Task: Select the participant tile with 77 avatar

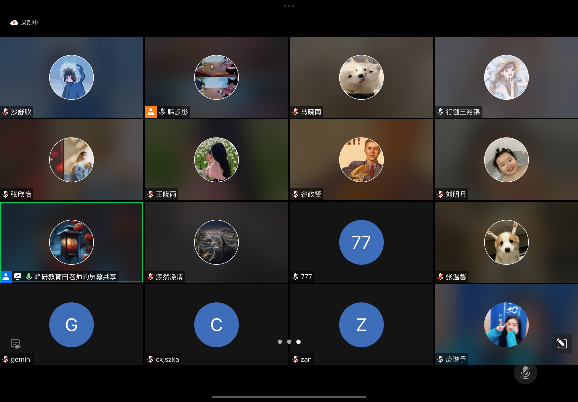Action: click(361, 242)
